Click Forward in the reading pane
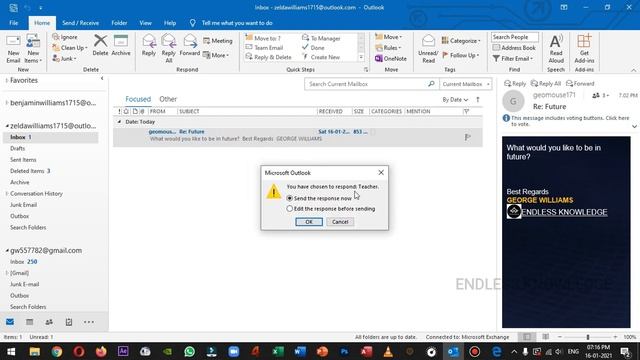The width and height of the screenshot is (640, 360). click(x=580, y=84)
